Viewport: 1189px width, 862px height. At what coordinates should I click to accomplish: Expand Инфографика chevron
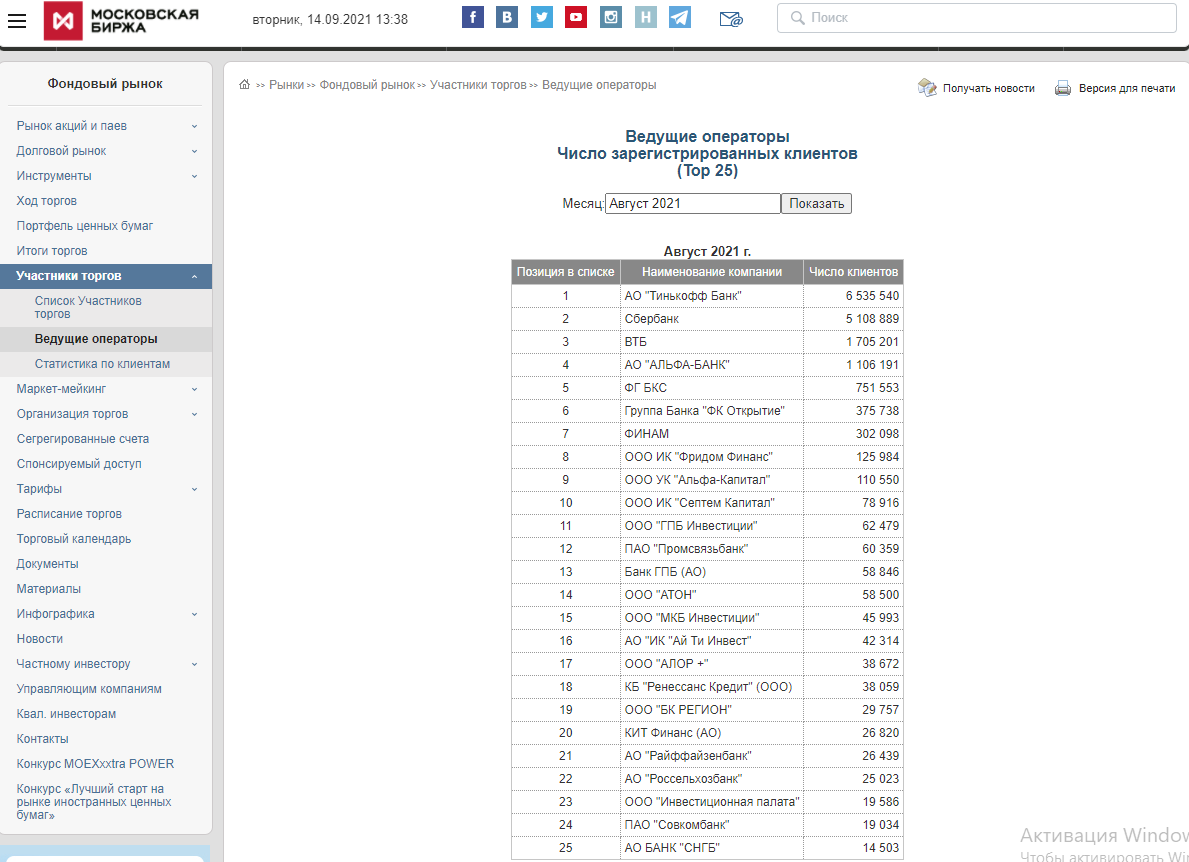(194, 615)
